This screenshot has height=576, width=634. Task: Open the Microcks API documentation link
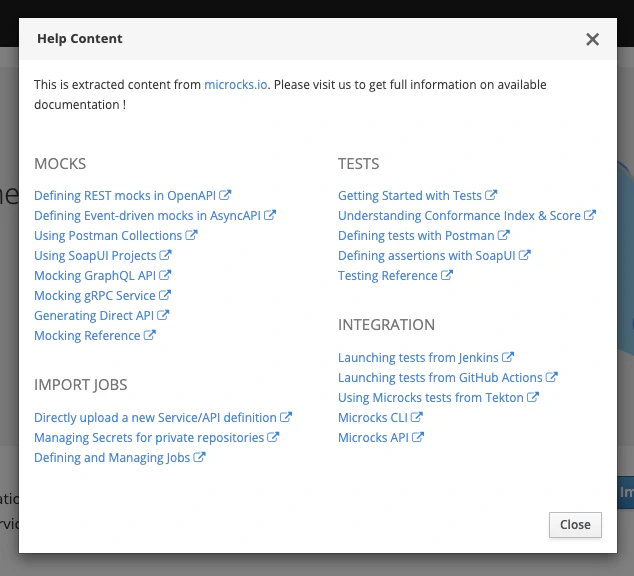(x=373, y=438)
